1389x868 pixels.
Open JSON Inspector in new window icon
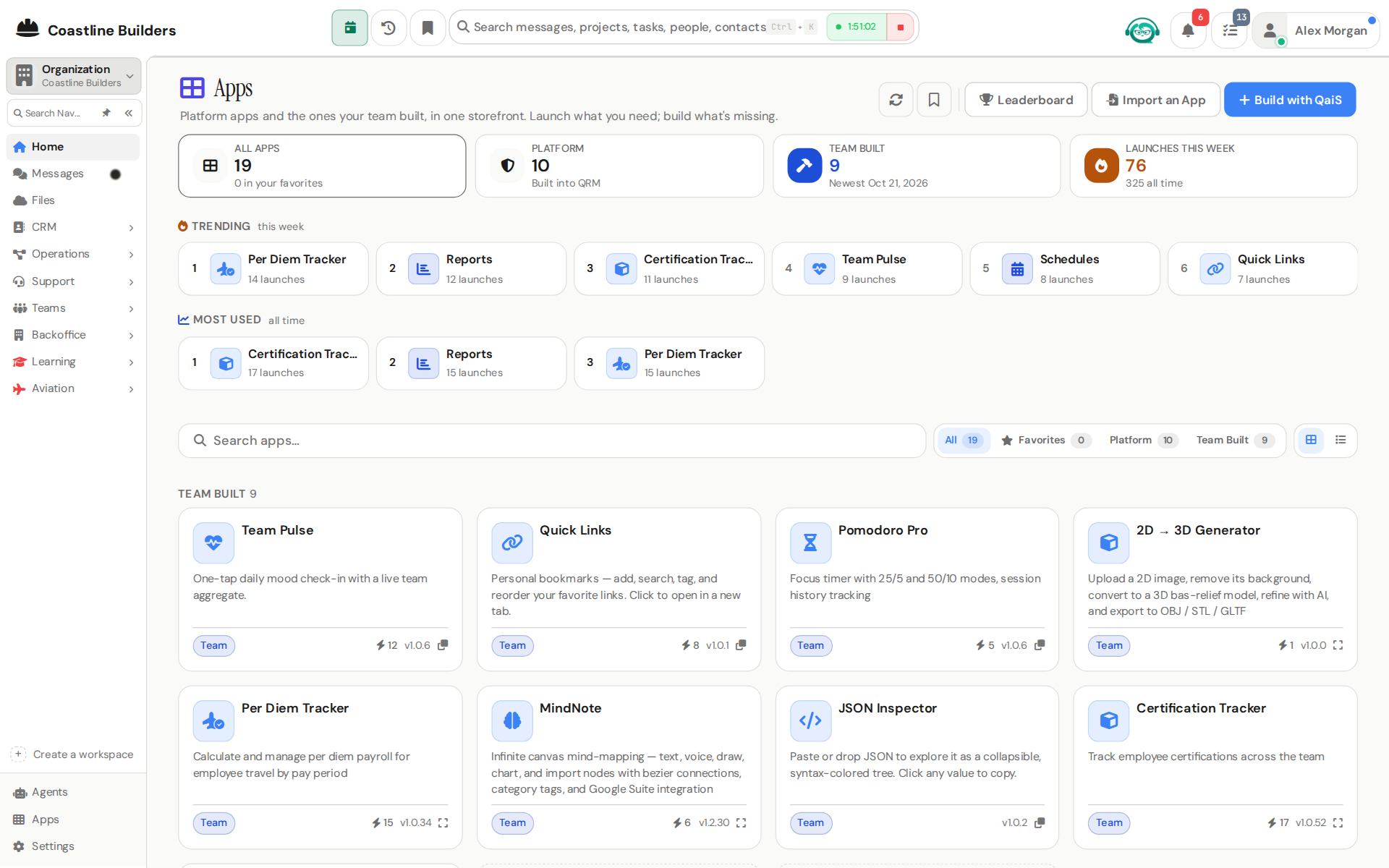[x=1040, y=822]
